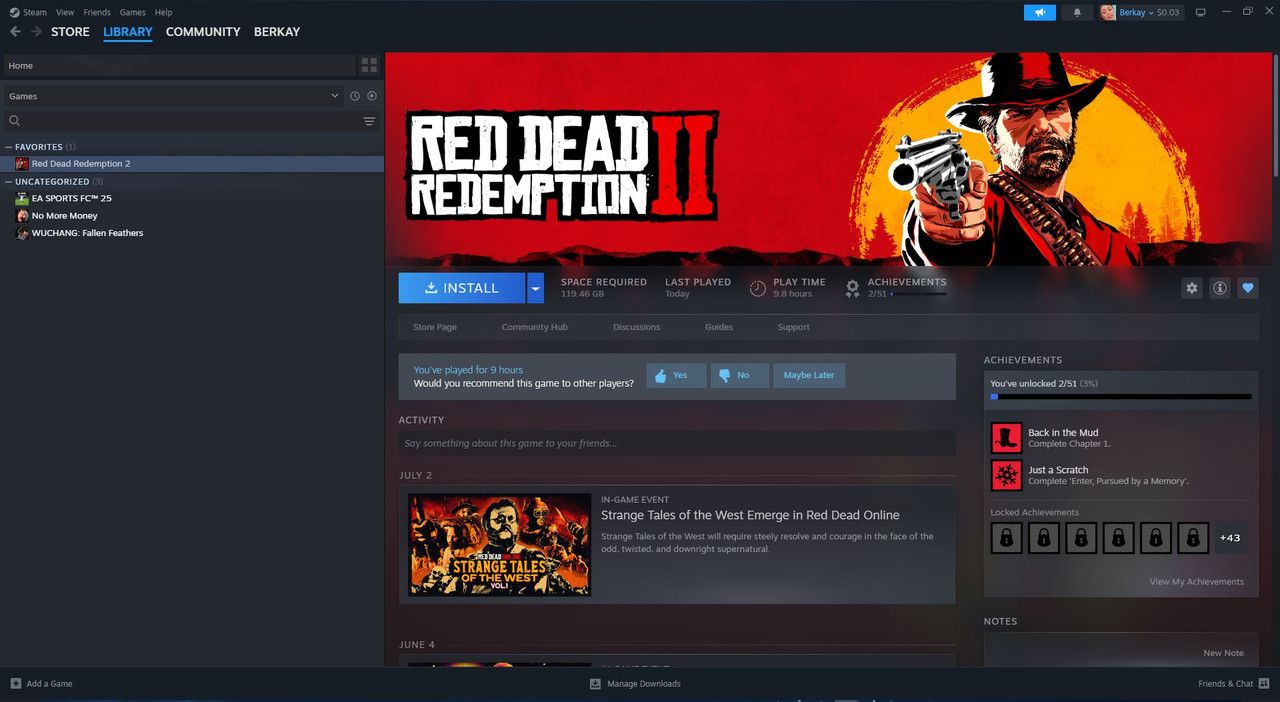Screen dimensions: 1280x702
Task: Click the Play Time clock icon
Action: click(x=758, y=288)
